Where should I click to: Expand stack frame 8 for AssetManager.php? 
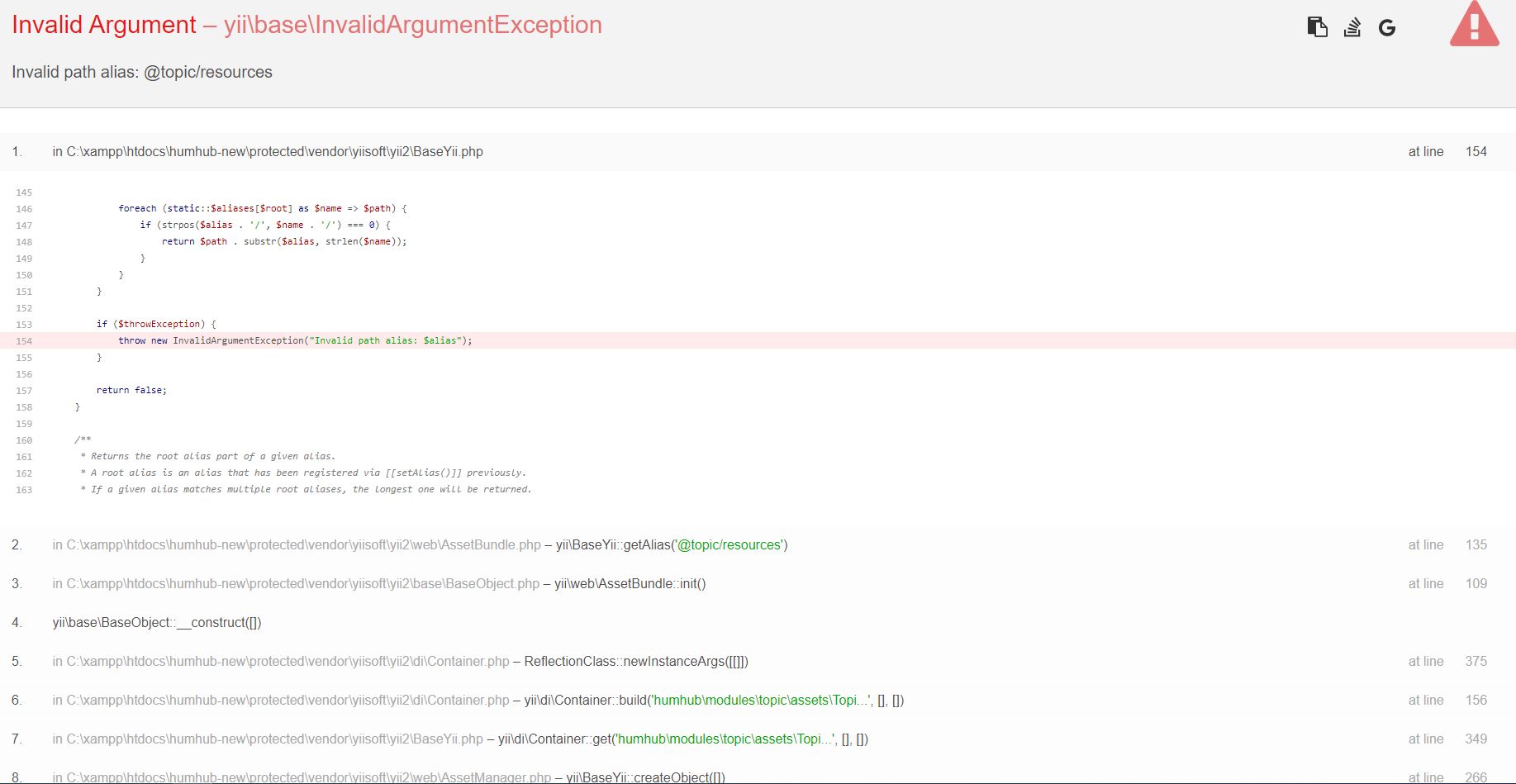302,777
